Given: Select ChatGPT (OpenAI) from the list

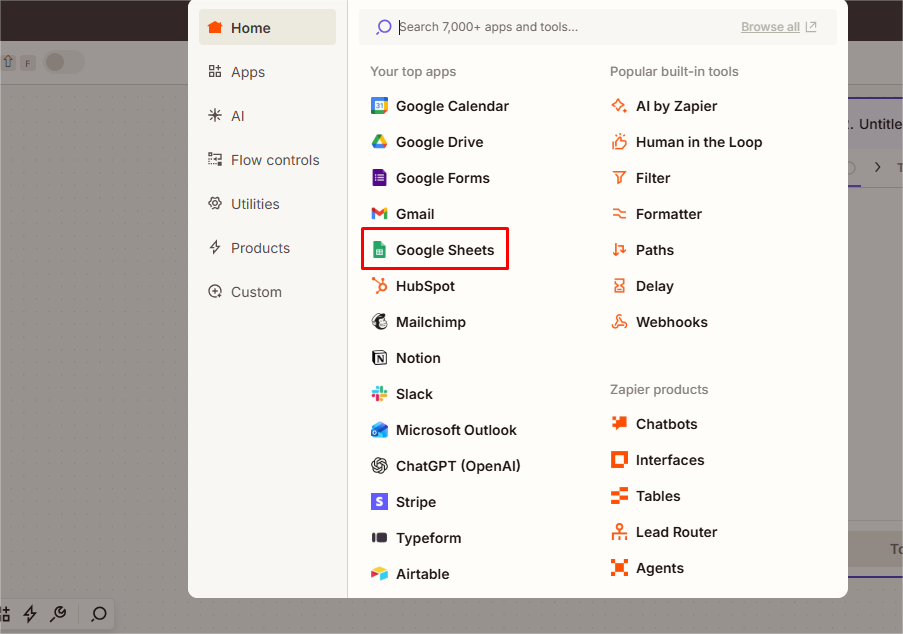Looking at the screenshot, I should point(457,466).
